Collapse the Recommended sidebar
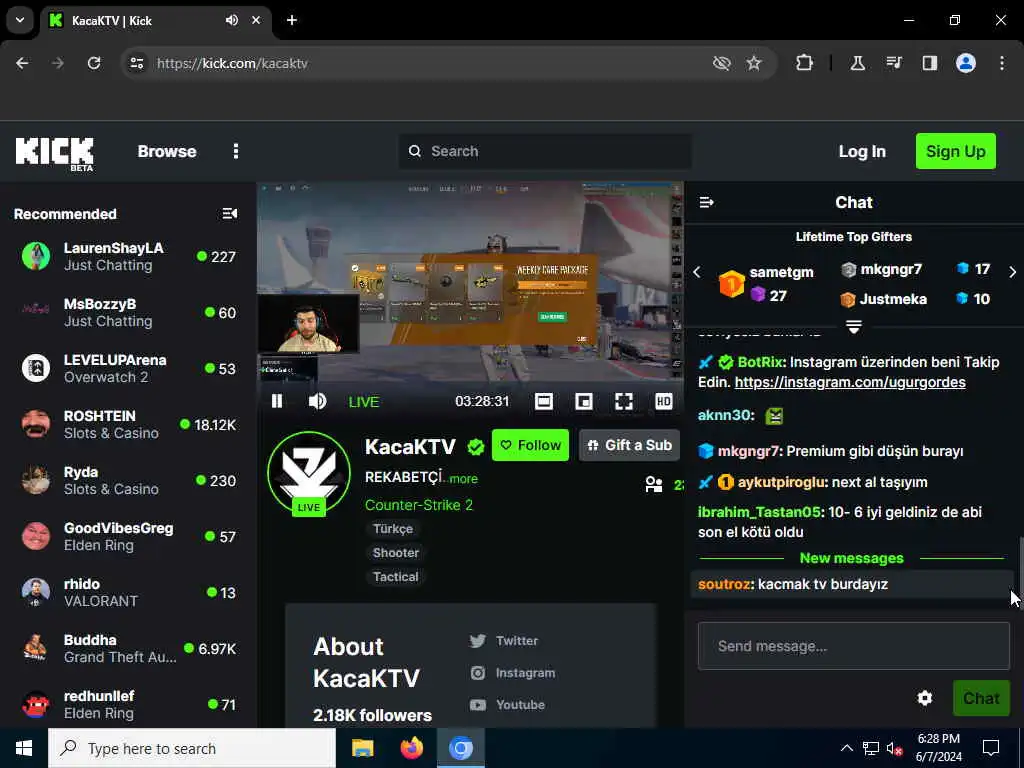Viewport: 1024px width, 768px height. point(230,214)
